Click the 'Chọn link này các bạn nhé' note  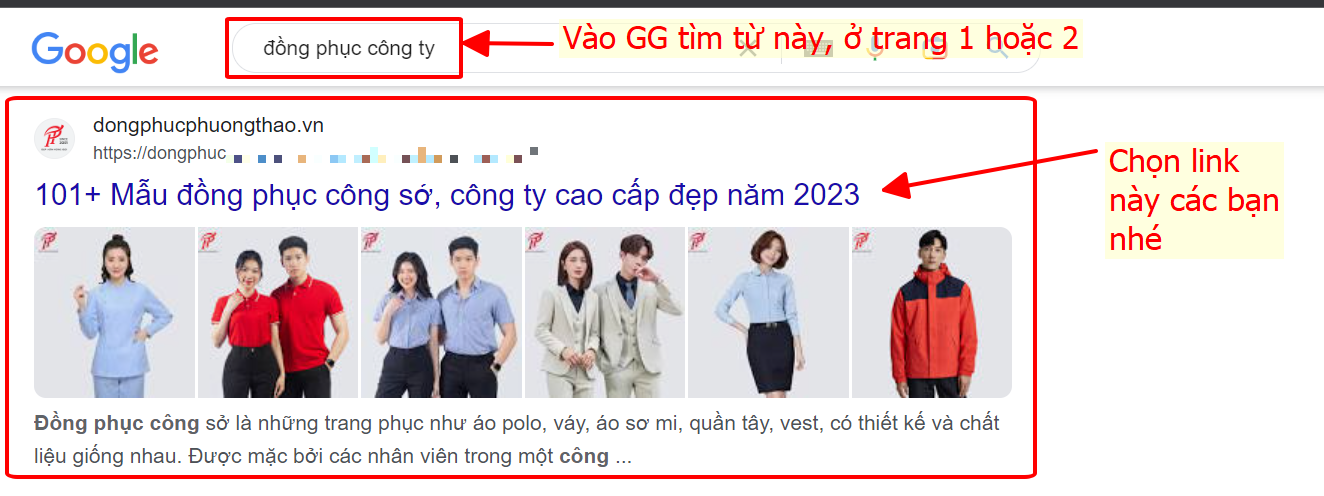pyautogui.click(x=1194, y=200)
